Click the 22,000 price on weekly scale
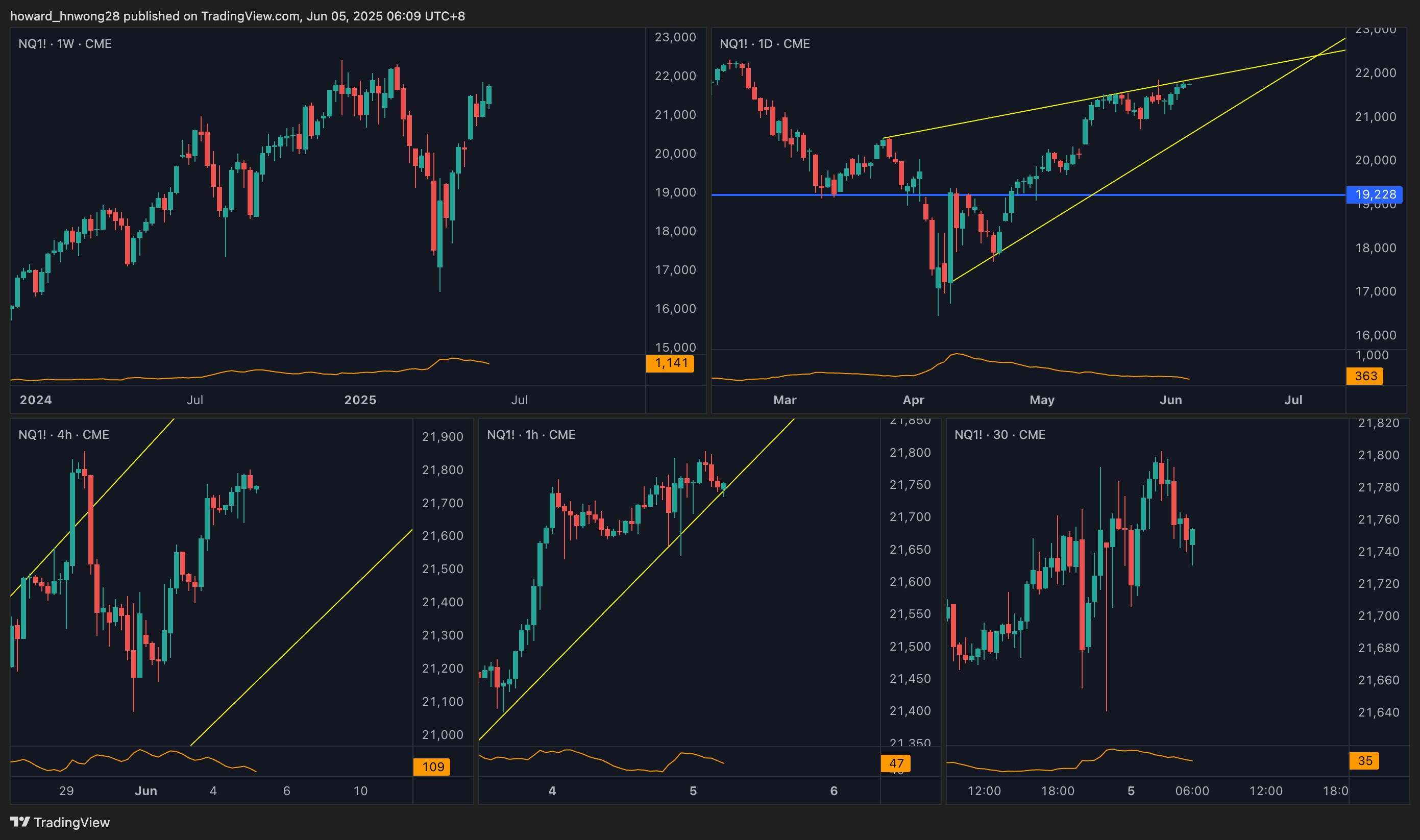Image resolution: width=1420 pixels, height=840 pixels. coord(675,76)
